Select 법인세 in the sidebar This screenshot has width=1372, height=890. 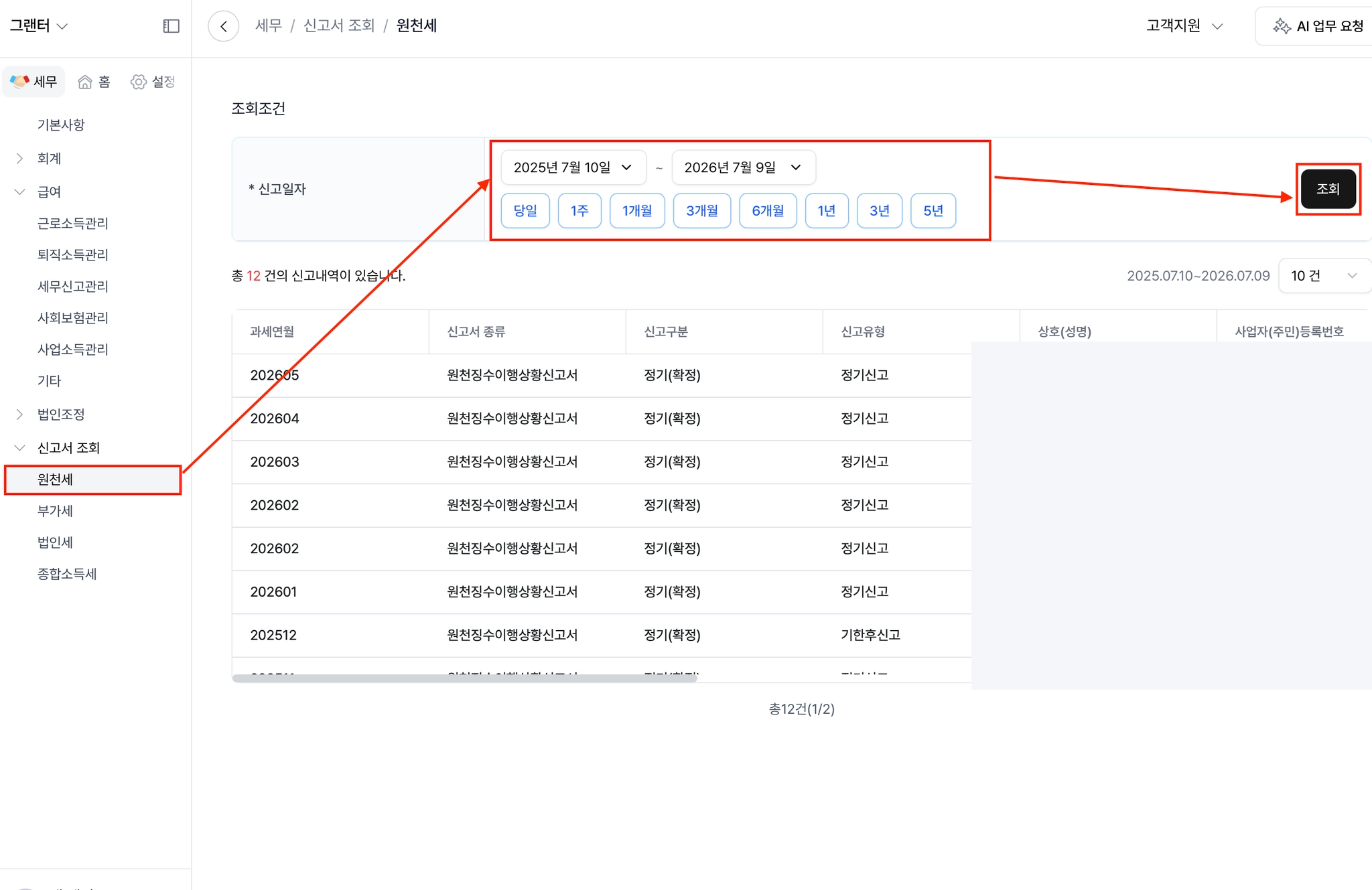[55, 542]
